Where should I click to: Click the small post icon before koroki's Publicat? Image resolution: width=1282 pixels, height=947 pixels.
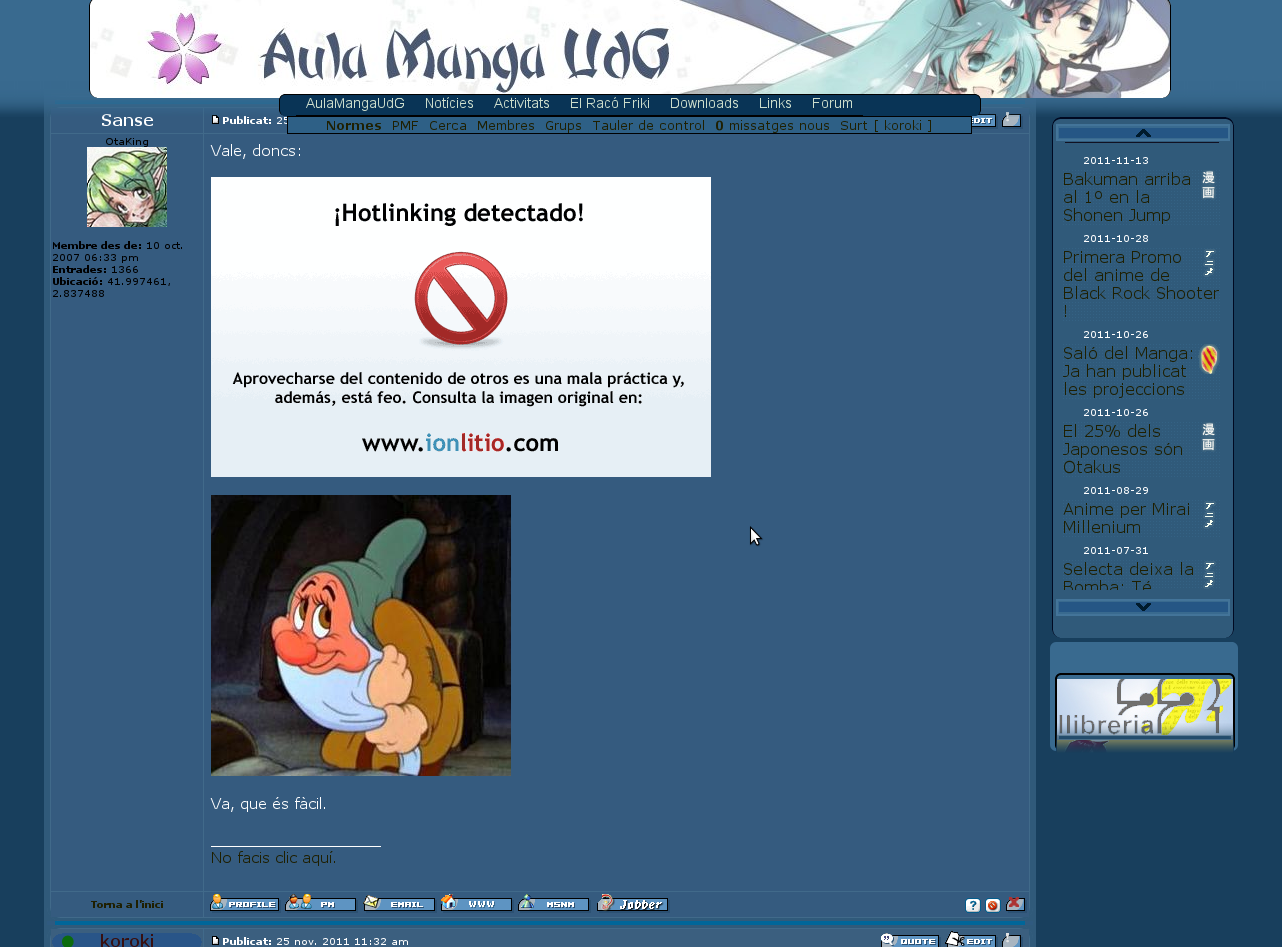point(215,941)
